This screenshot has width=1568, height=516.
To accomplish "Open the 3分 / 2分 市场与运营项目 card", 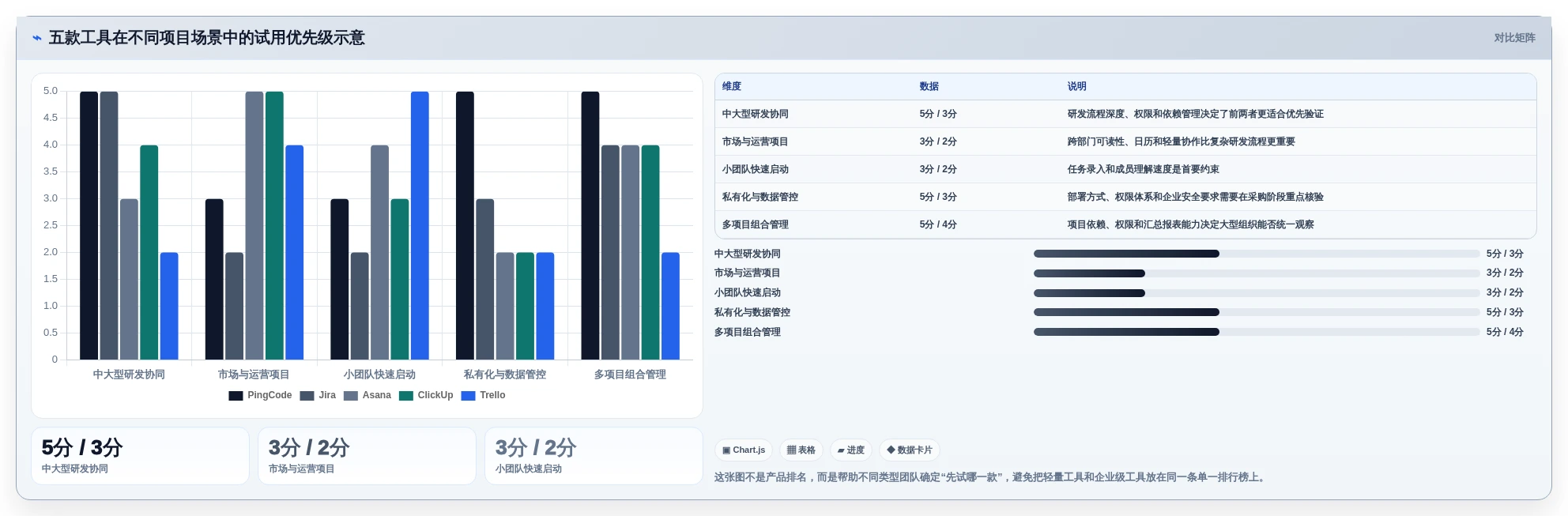I will click(x=367, y=456).
